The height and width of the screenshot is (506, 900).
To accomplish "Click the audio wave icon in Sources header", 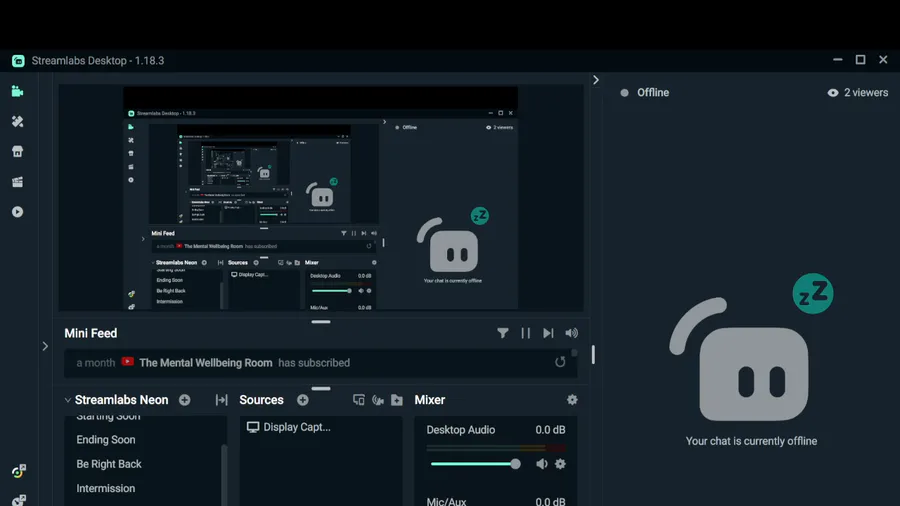I will [x=378, y=400].
